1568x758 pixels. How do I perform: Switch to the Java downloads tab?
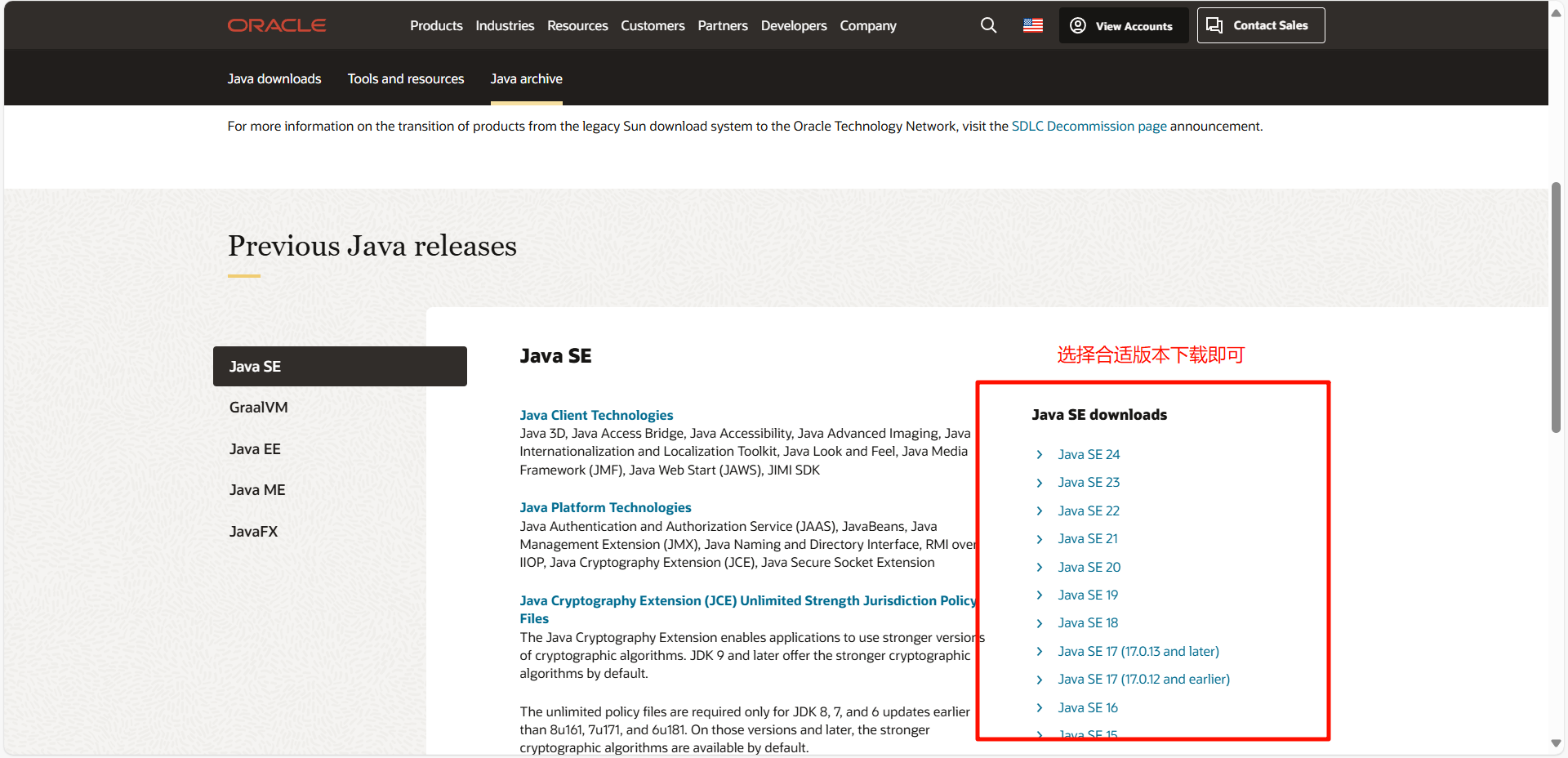tap(274, 78)
